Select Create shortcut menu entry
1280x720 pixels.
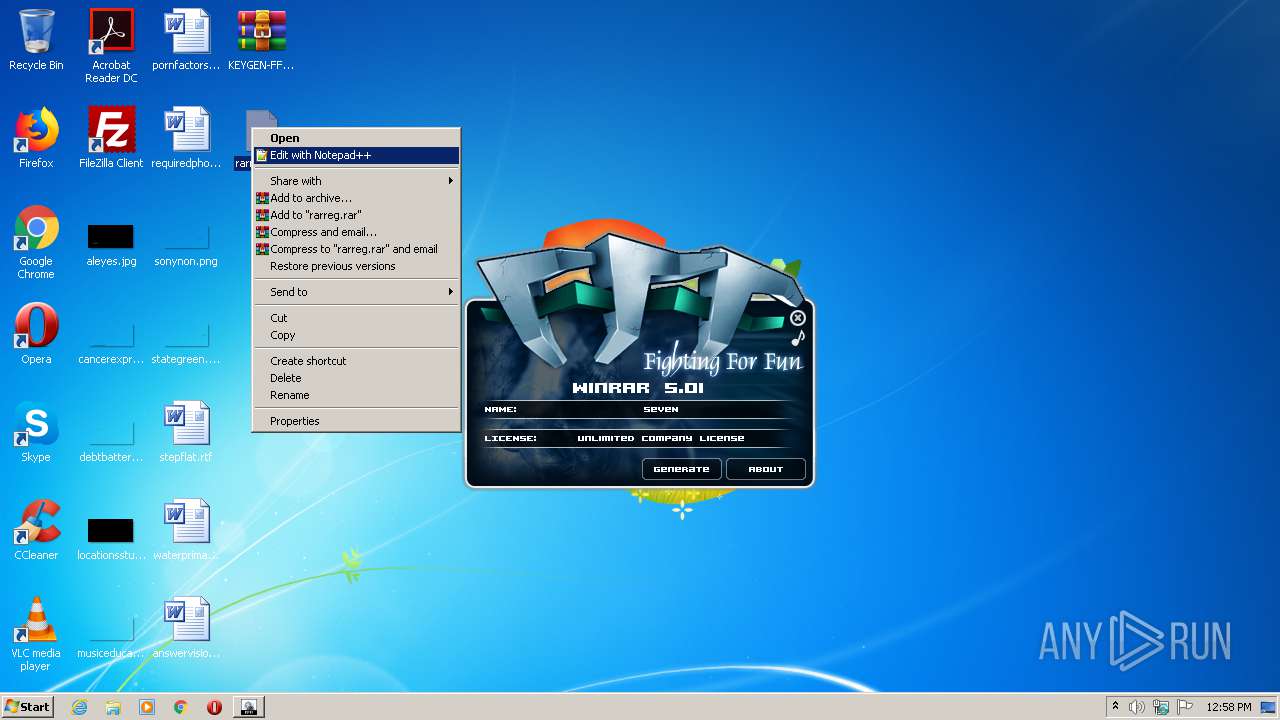point(356,361)
